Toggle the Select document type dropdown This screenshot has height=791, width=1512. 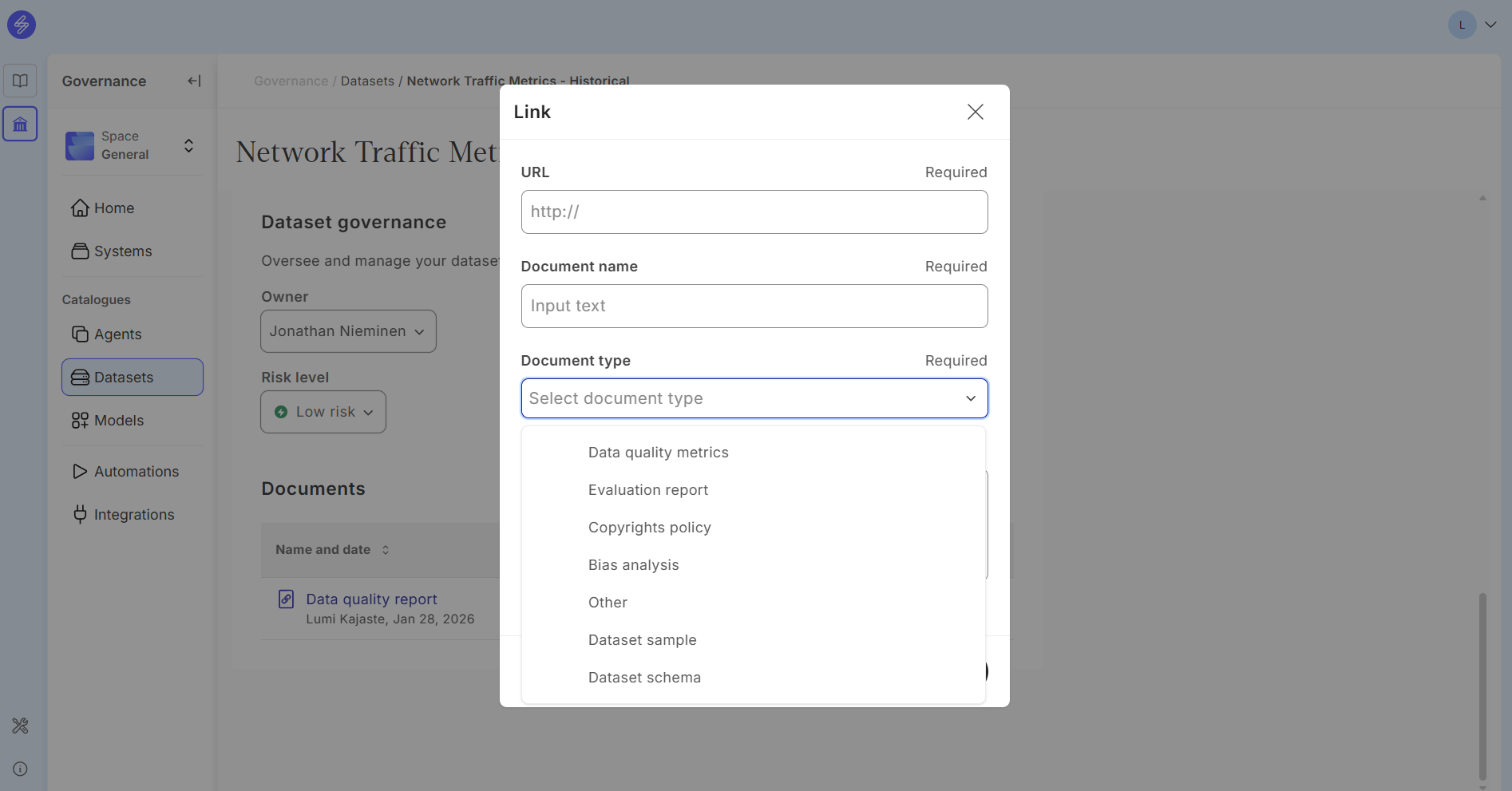pos(754,398)
